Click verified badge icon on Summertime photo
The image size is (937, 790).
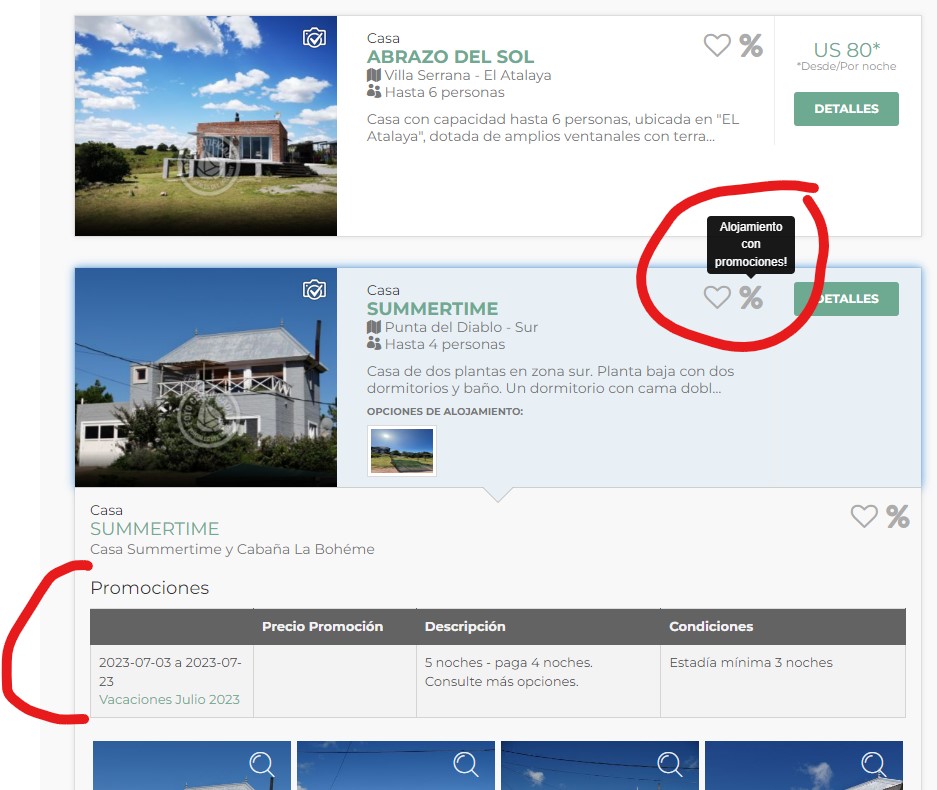(314, 290)
